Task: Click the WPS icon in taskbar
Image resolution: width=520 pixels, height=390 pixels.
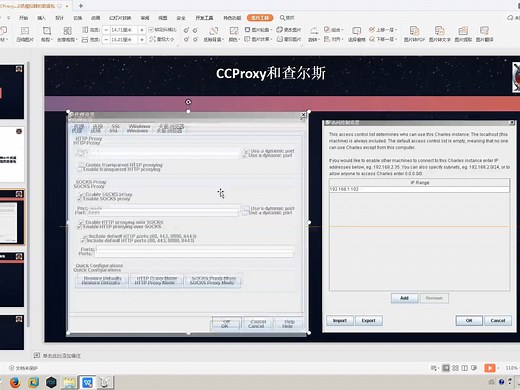Action: tap(87, 382)
